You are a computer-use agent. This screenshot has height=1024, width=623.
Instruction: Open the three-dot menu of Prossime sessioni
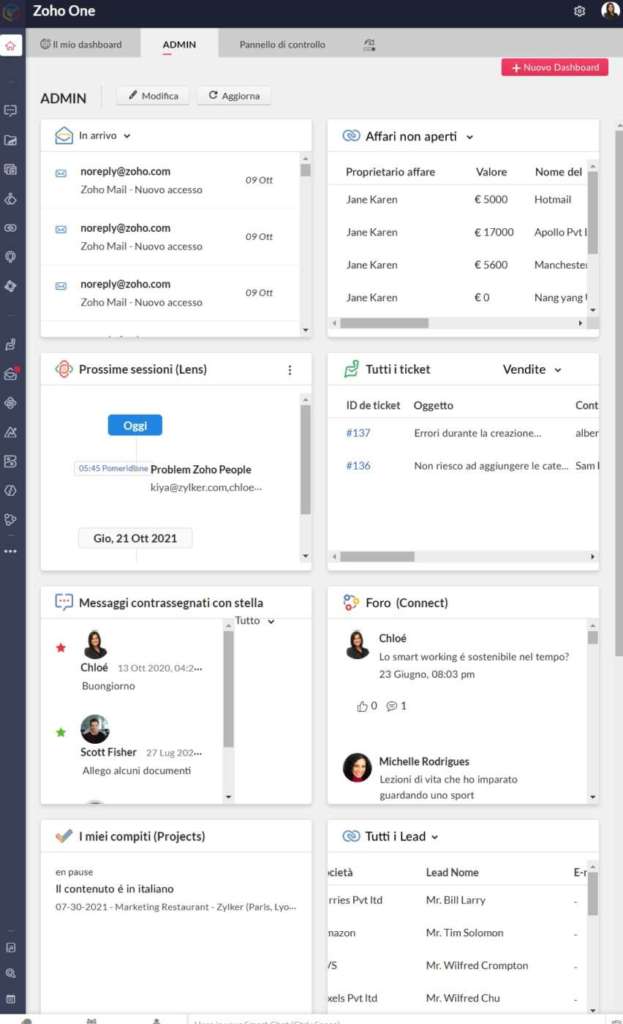point(290,370)
